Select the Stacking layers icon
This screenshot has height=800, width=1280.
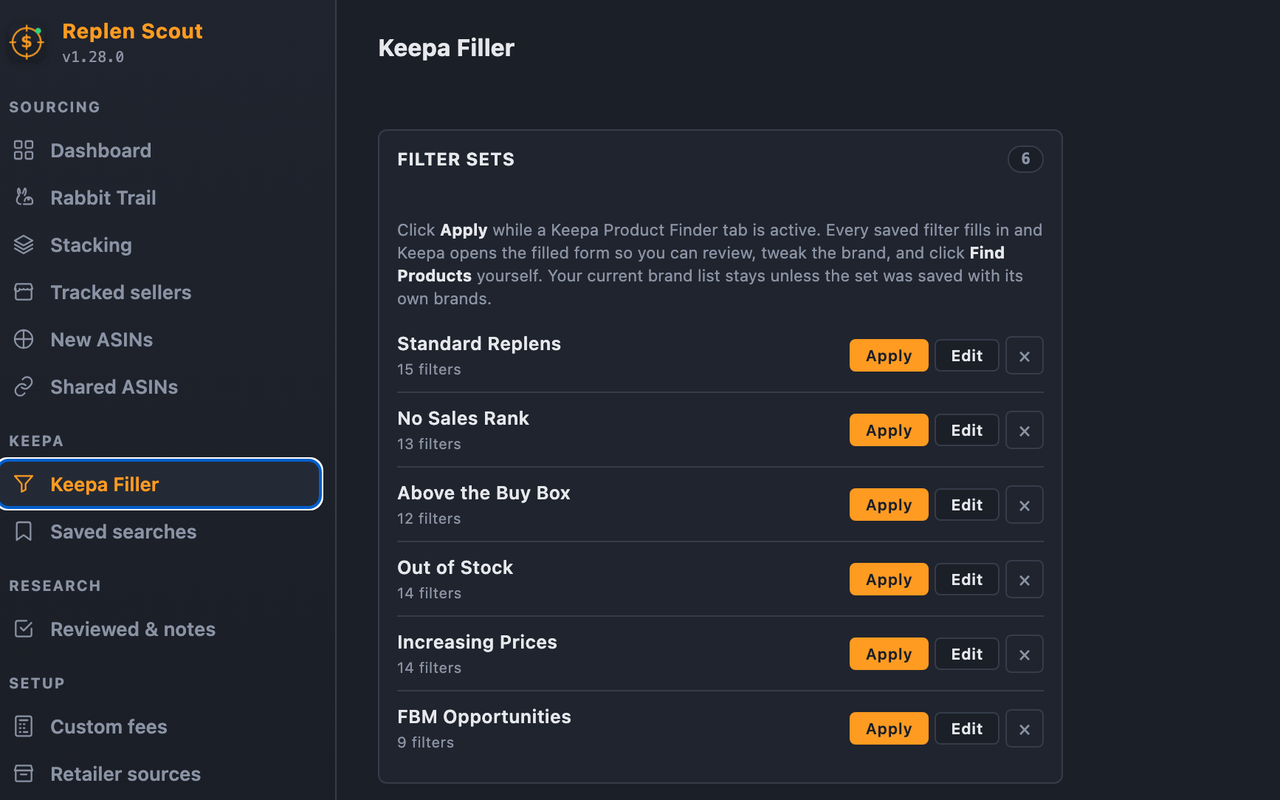24,245
